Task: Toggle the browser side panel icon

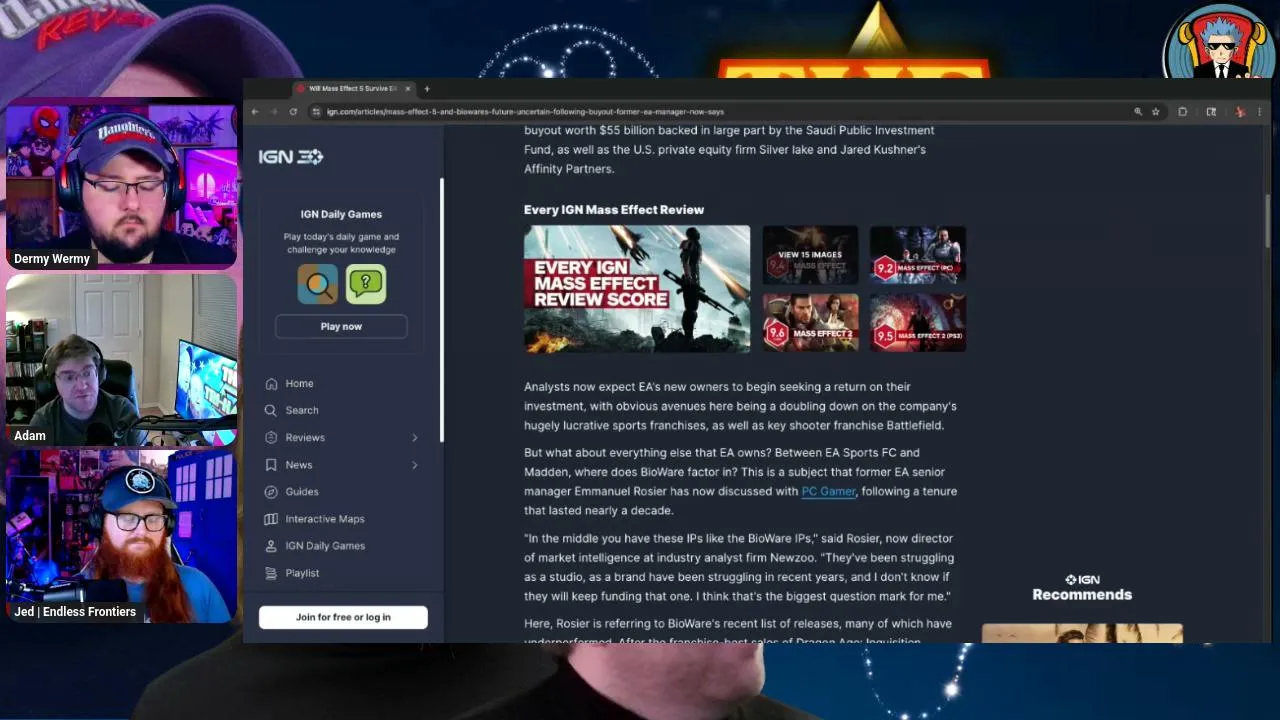Action: coord(1211,112)
